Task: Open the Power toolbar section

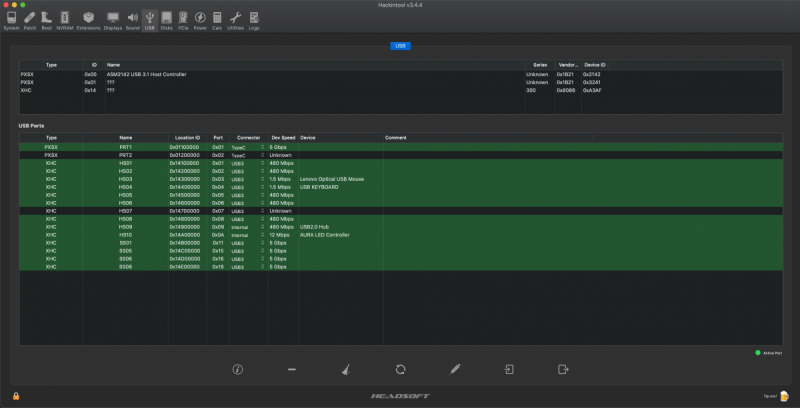Action: (200, 20)
